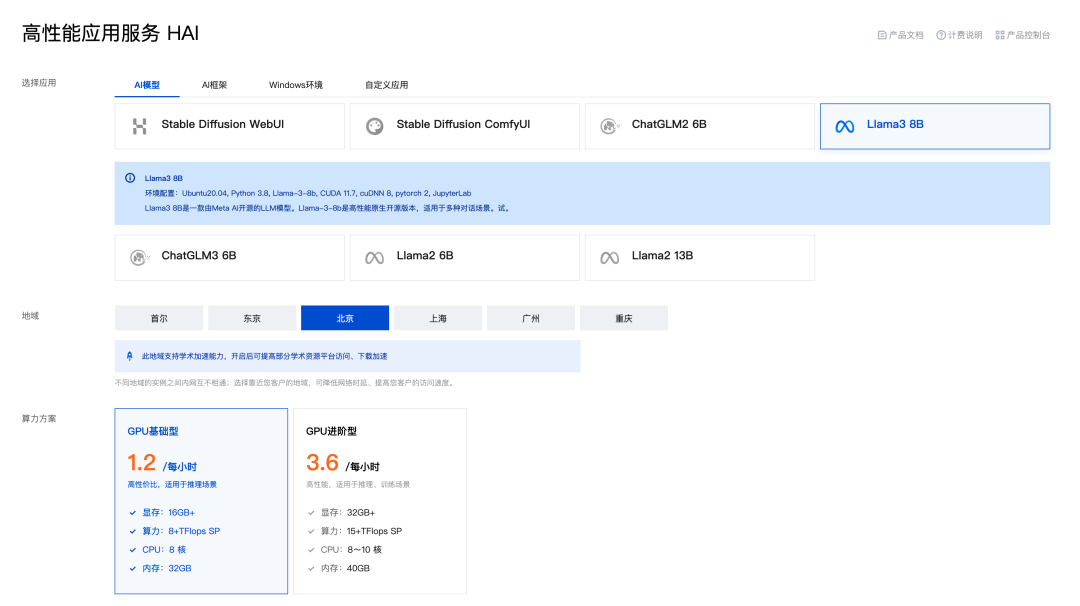This screenshot has width=1080, height=606.
Task: Select the 首尔 region
Action: [159, 318]
